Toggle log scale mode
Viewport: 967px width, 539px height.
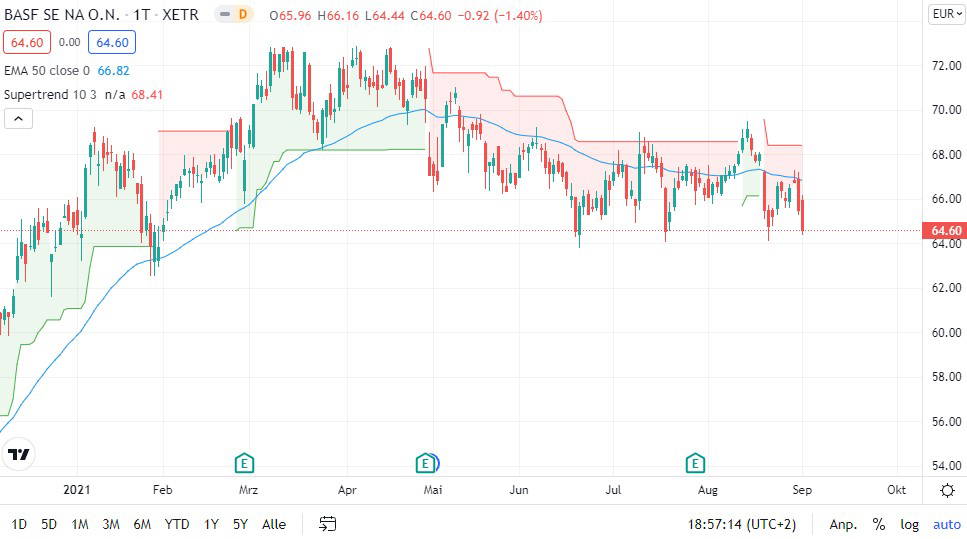(910, 524)
